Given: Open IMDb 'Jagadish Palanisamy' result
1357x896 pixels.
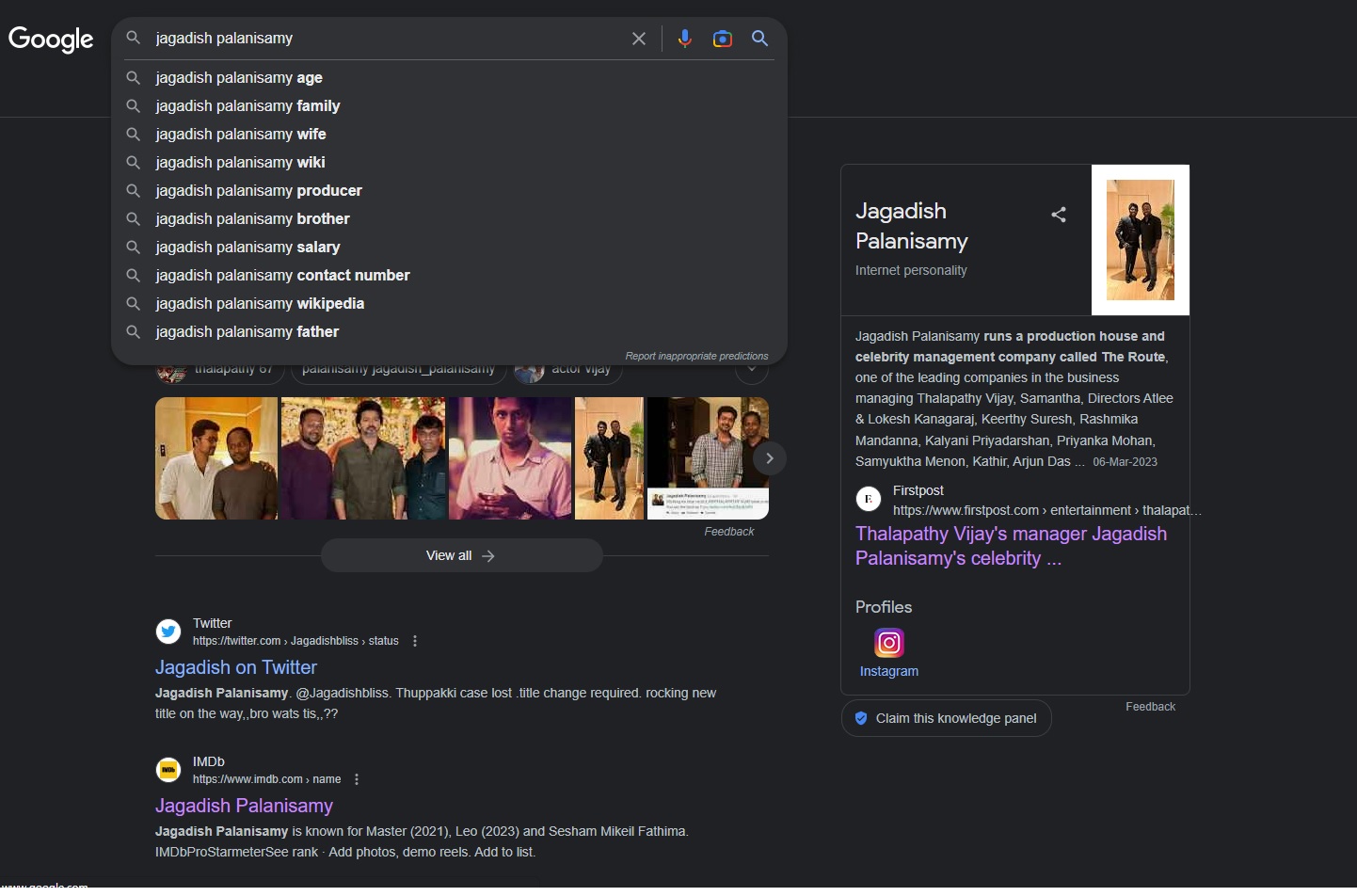Looking at the screenshot, I should point(244,806).
